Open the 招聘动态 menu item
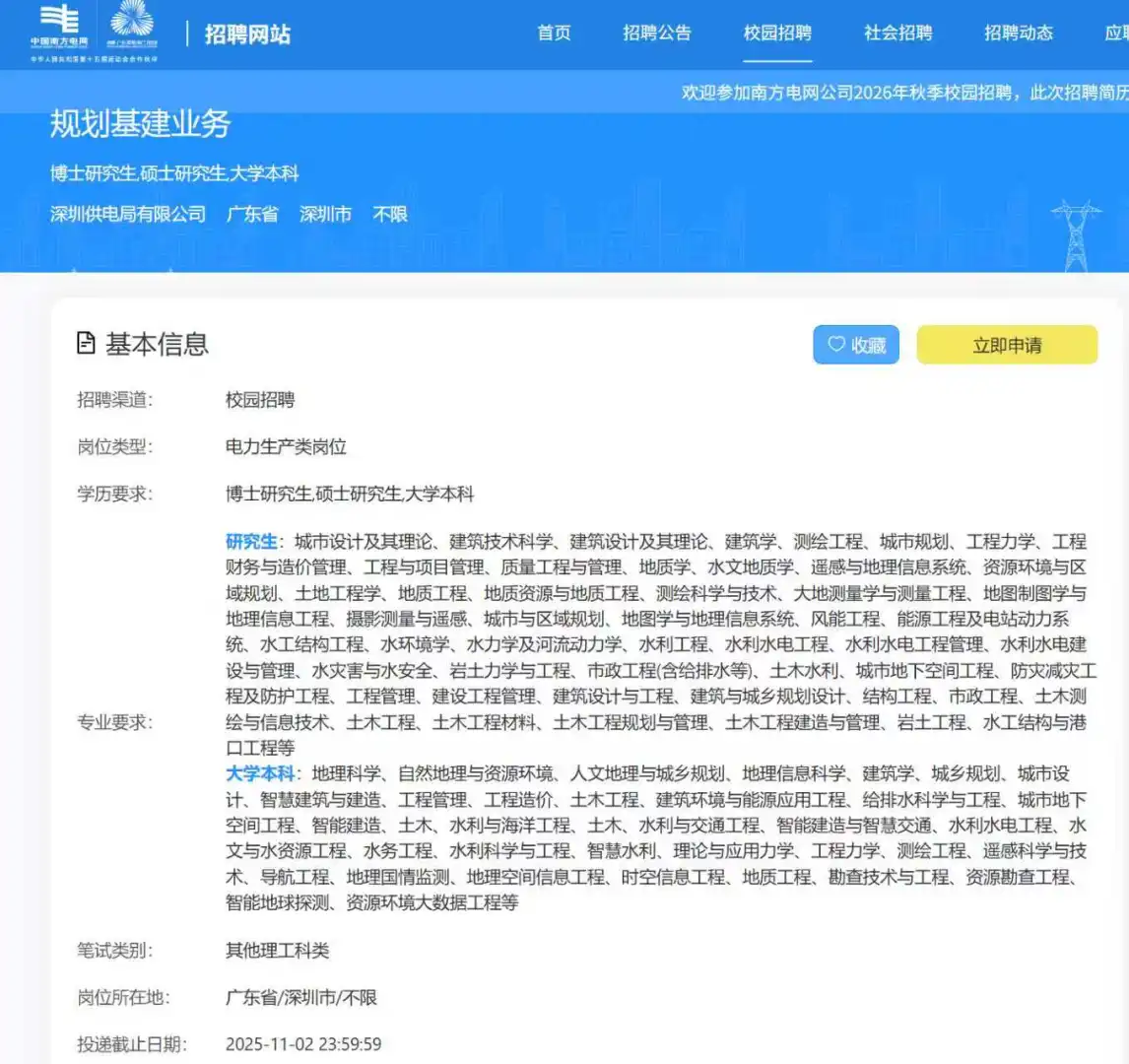Viewport: 1129px width, 1064px height. tap(1018, 33)
